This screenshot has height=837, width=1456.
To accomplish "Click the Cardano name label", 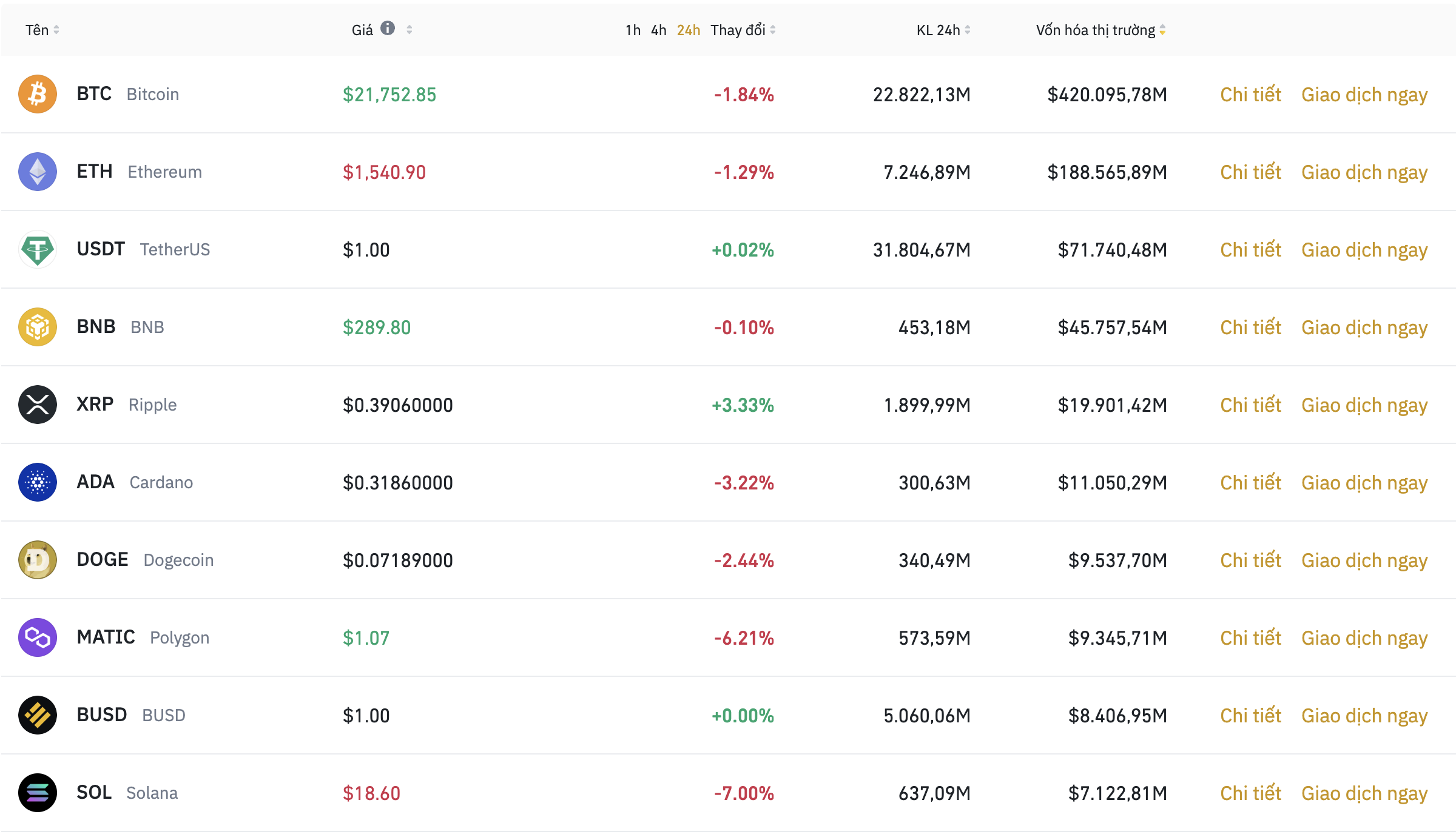I will pos(161,483).
